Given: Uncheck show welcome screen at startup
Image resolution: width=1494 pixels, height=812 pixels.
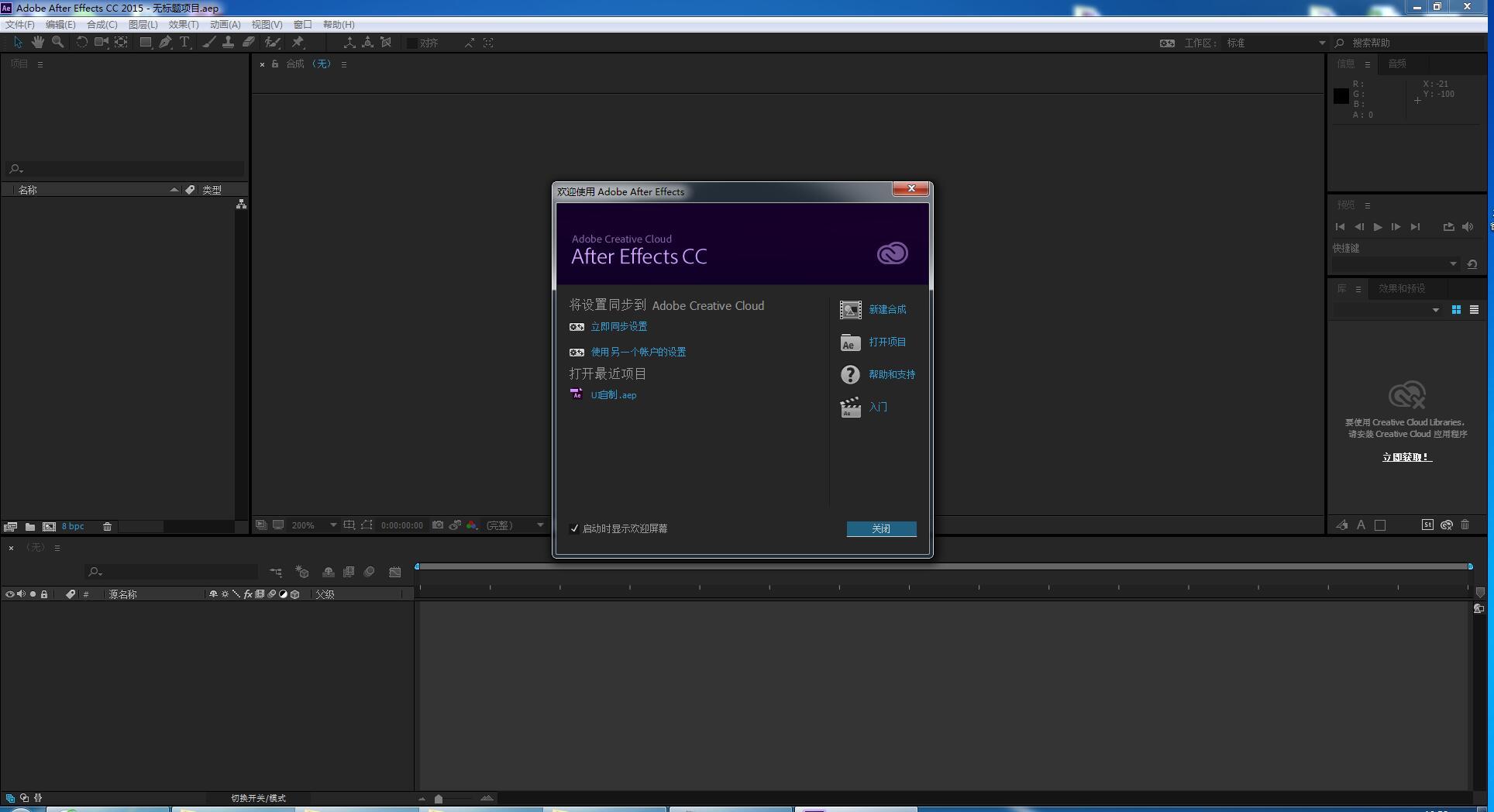Looking at the screenshot, I should click(x=574, y=528).
